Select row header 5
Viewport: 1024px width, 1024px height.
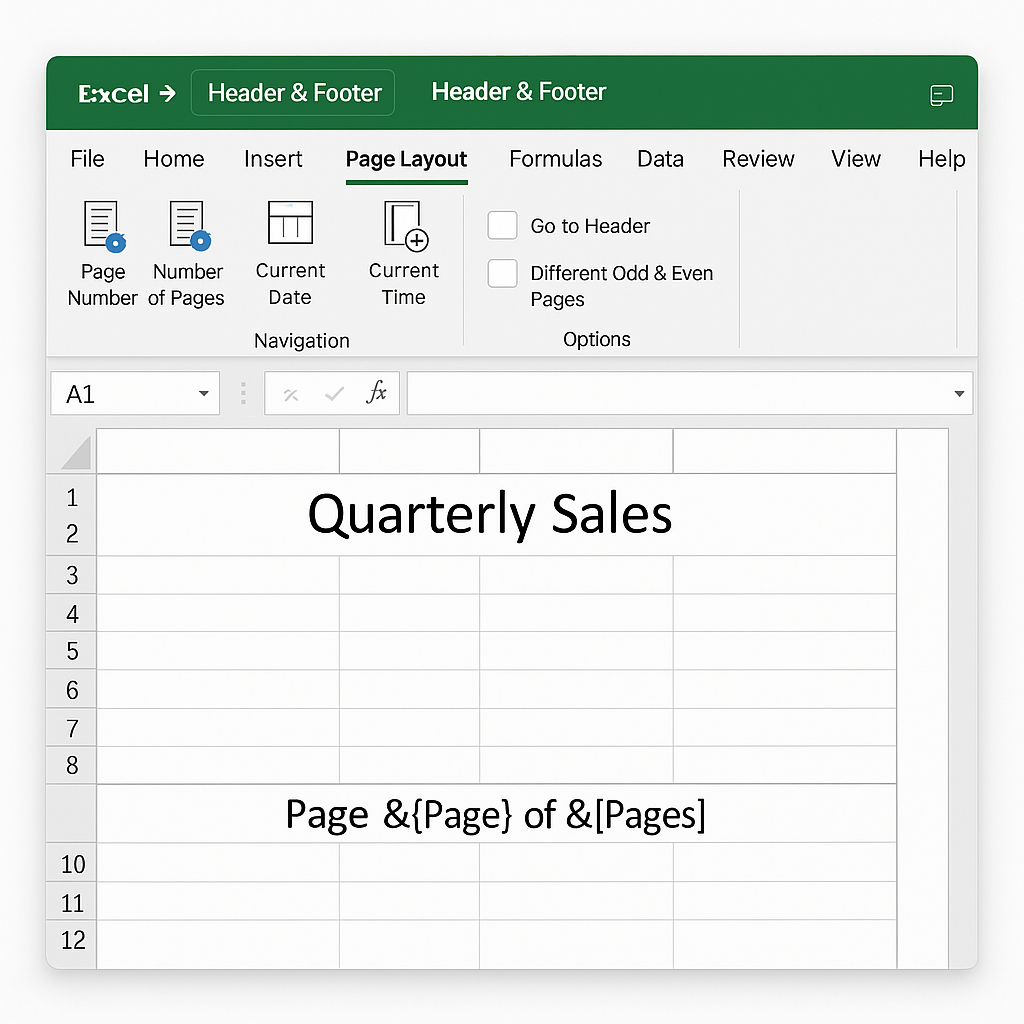(72, 651)
